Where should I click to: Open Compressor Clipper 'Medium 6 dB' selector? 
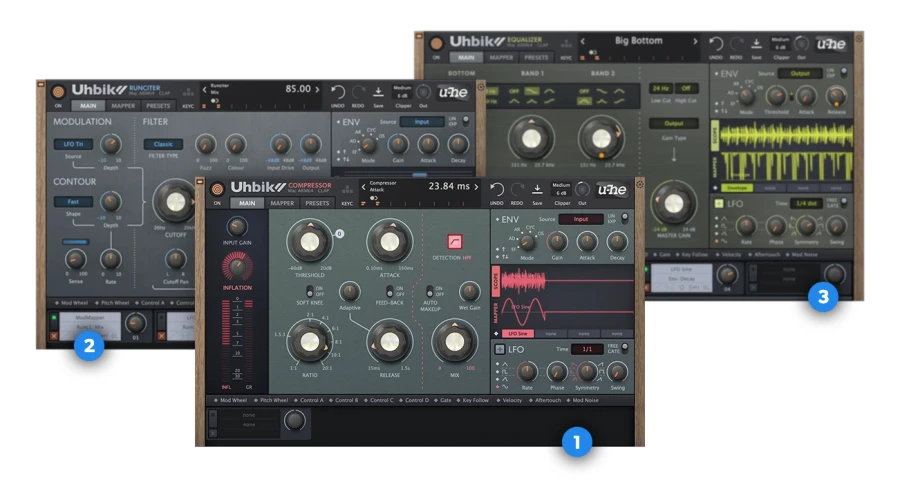tap(561, 189)
